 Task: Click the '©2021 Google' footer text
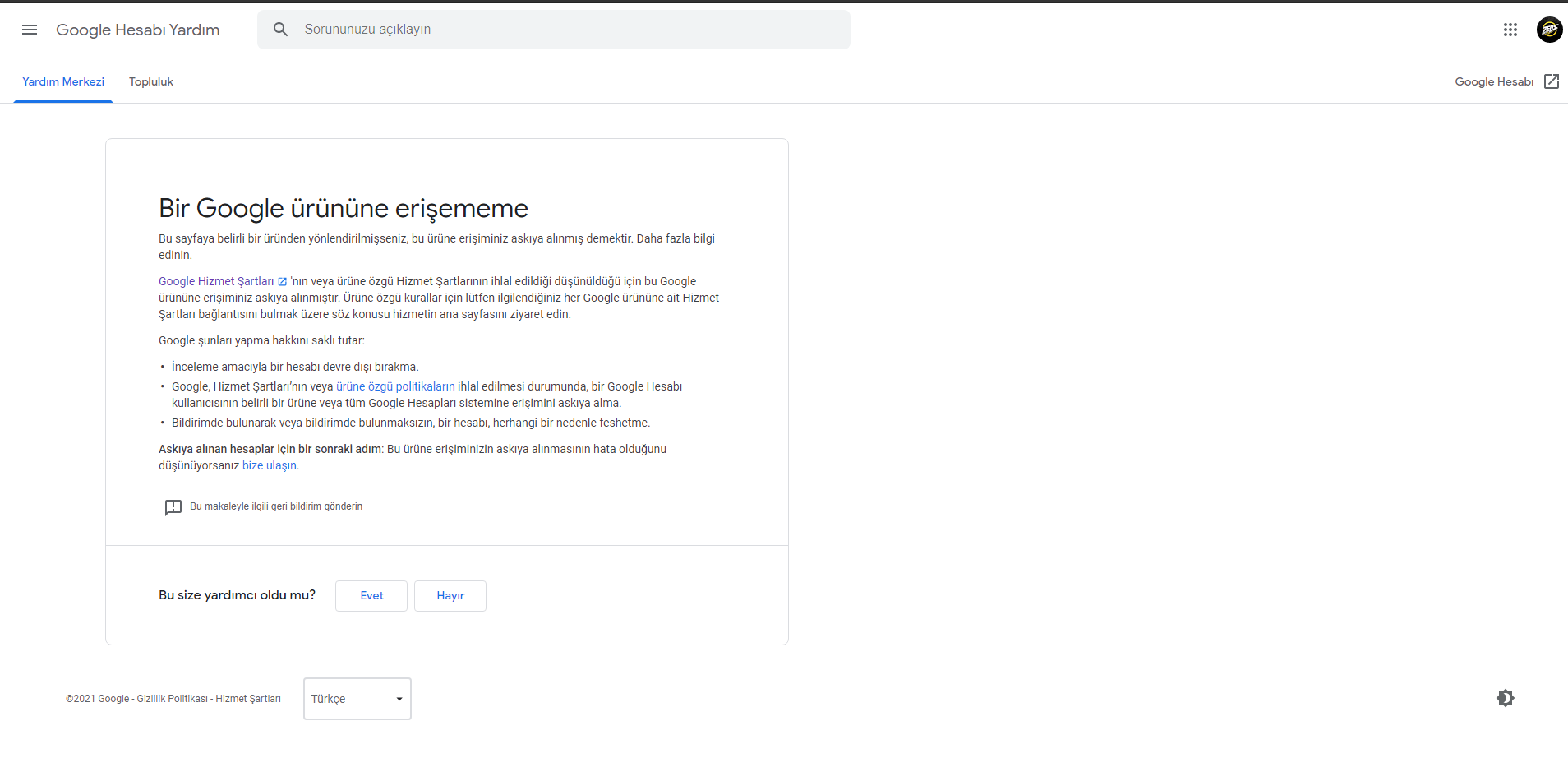tap(97, 699)
